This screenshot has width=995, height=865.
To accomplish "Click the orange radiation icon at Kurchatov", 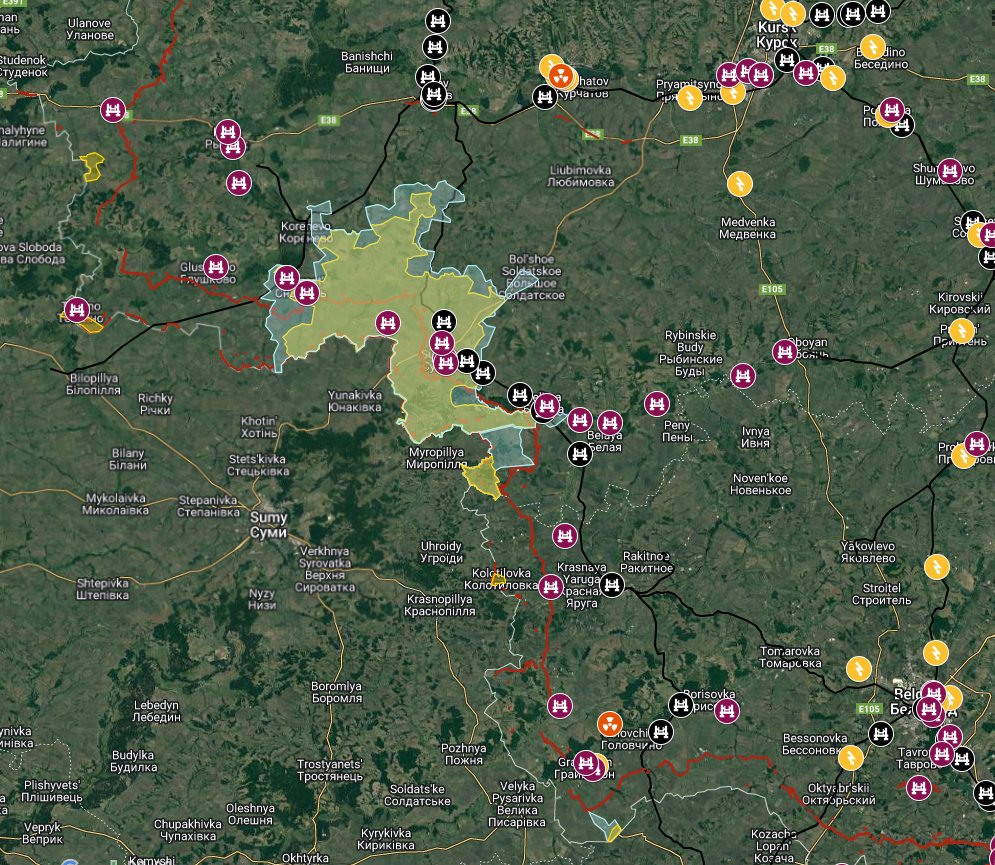I will pyautogui.click(x=560, y=77).
